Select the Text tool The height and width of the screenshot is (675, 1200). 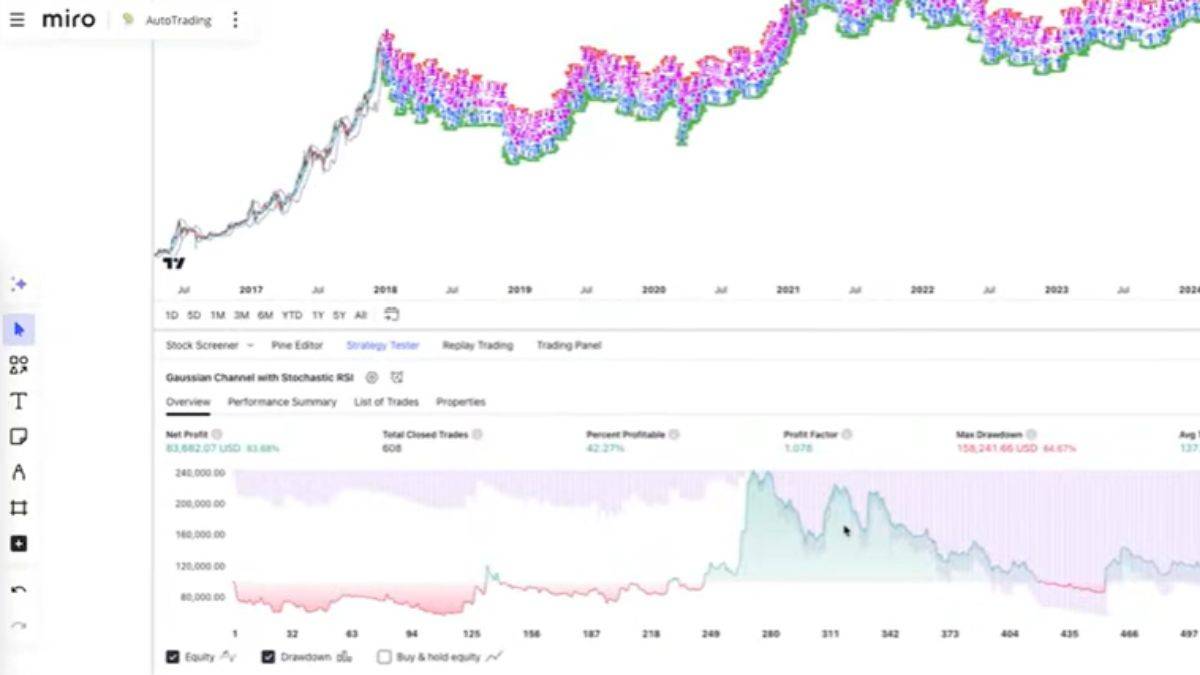pos(18,401)
